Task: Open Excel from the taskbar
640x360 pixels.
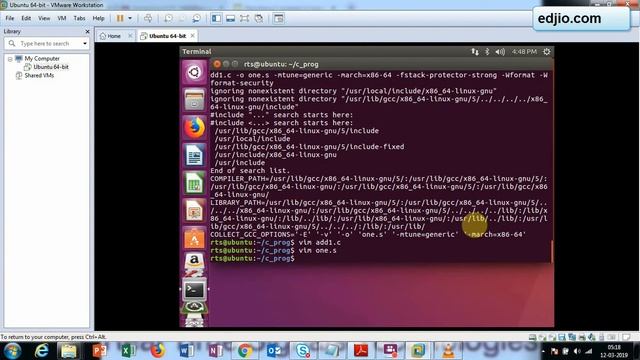Action: [x=128, y=351]
